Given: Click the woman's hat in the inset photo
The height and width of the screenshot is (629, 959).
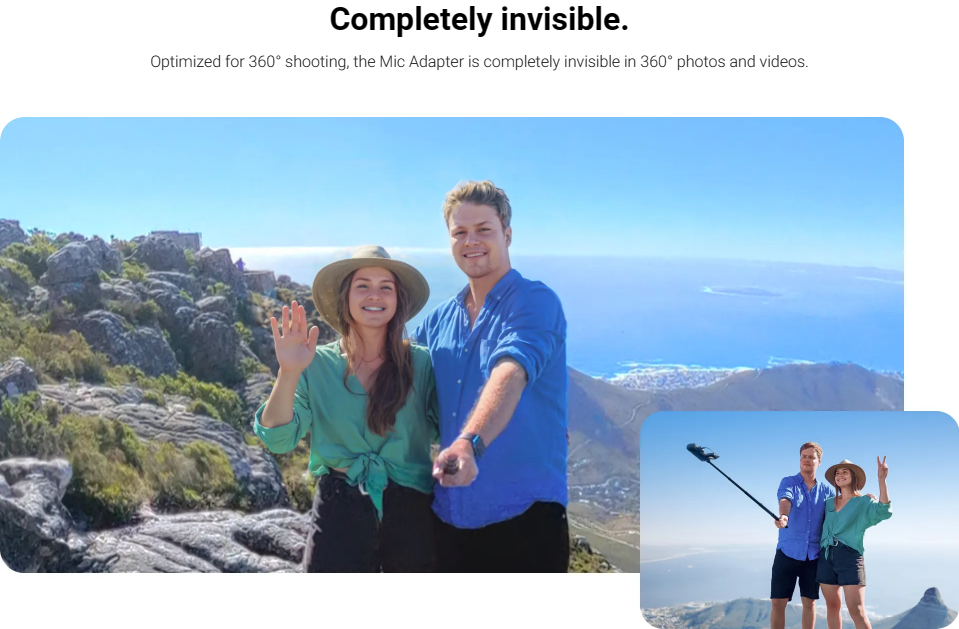Looking at the screenshot, I should click(845, 472).
